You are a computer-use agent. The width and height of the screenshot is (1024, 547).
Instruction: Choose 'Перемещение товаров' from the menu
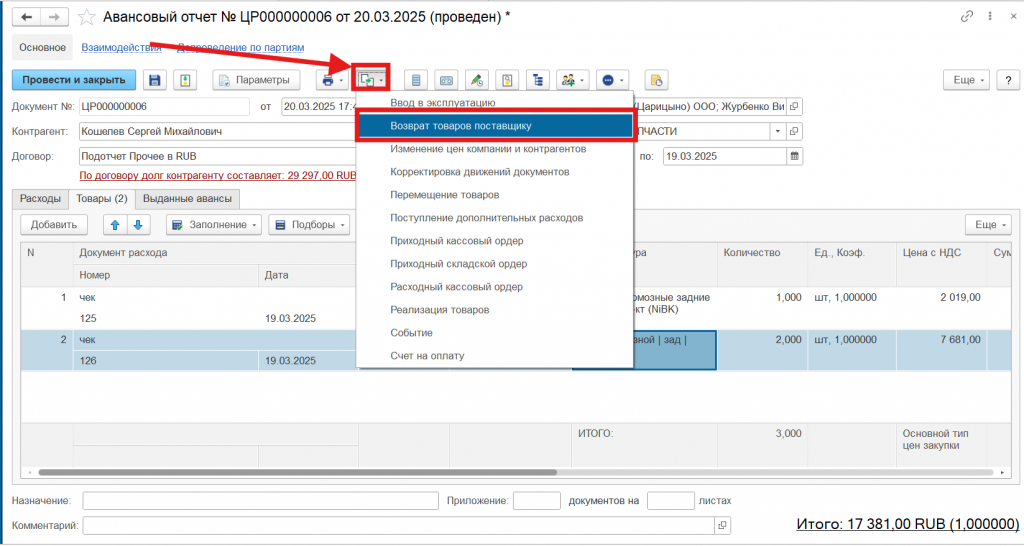pyautogui.click(x=444, y=195)
